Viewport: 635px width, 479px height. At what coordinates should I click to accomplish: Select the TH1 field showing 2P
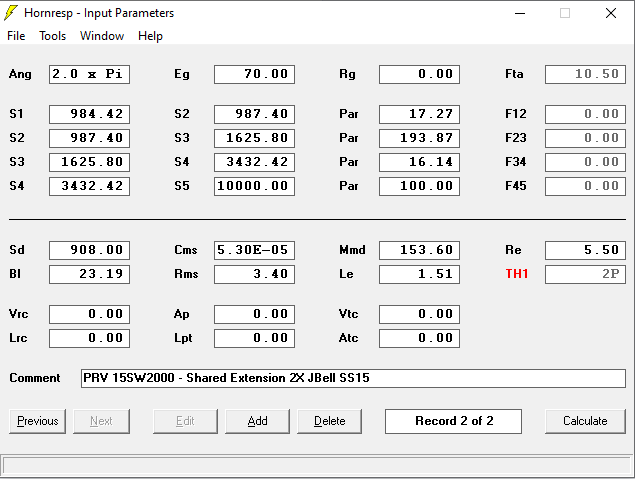point(585,274)
